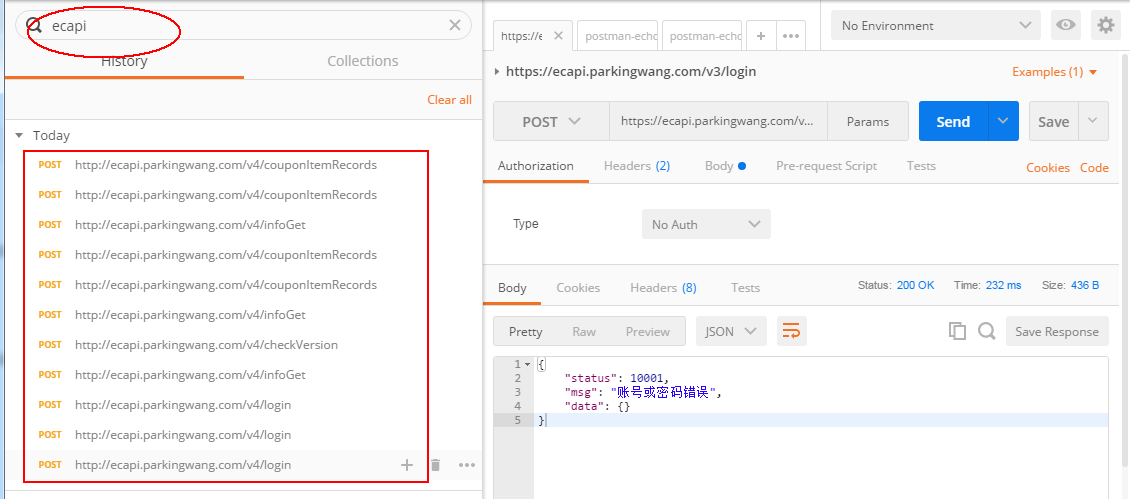The width and height of the screenshot is (1130, 499).
Task: Fold the JSON at line 1
Action: [x=528, y=364]
